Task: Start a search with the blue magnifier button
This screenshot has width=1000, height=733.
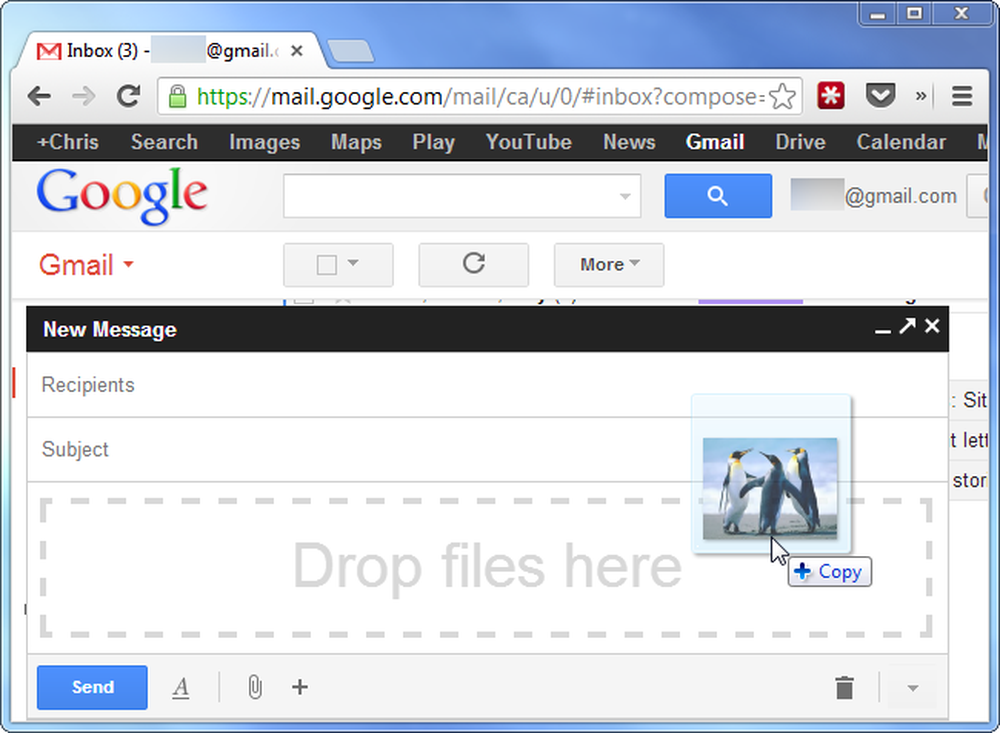Action: 718,196
